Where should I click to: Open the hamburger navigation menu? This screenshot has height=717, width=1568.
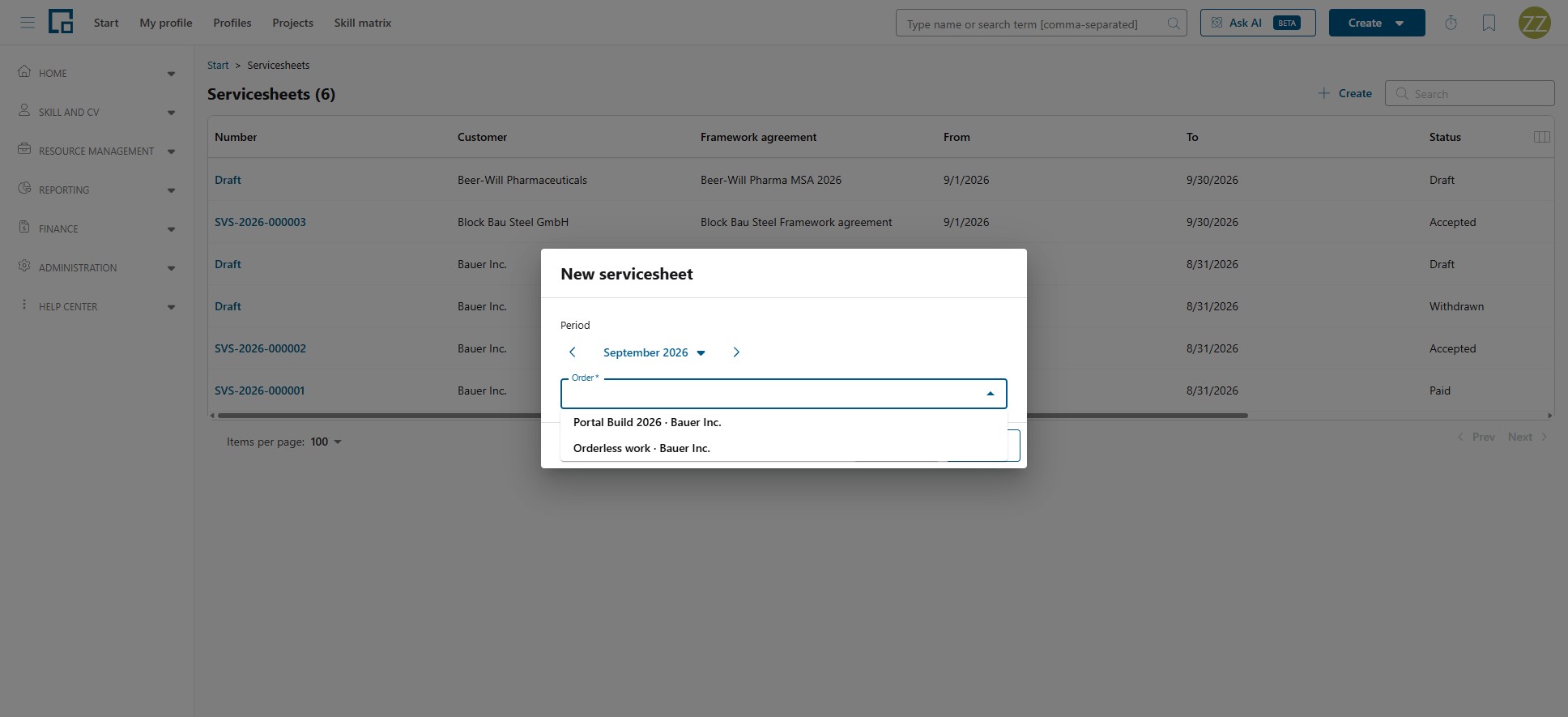click(28, 23)
